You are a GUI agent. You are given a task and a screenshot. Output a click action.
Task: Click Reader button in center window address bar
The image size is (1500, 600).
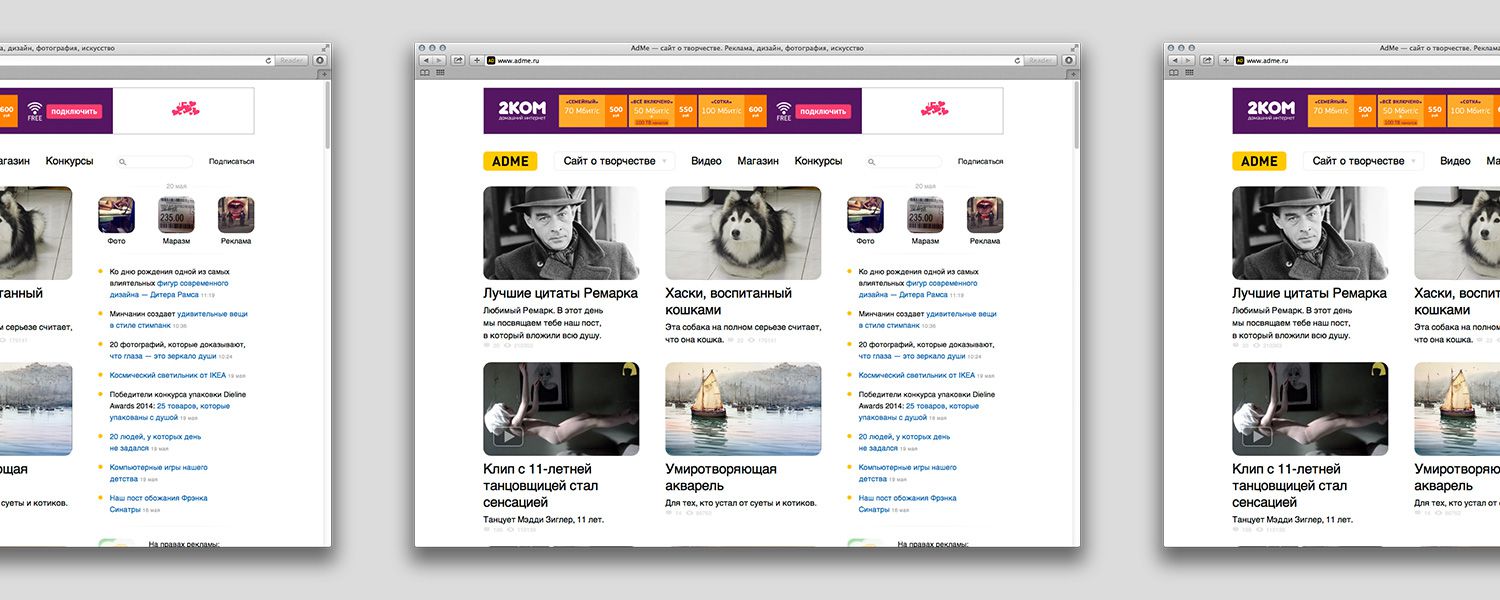pyautogui.click(x=1040, y=61)
